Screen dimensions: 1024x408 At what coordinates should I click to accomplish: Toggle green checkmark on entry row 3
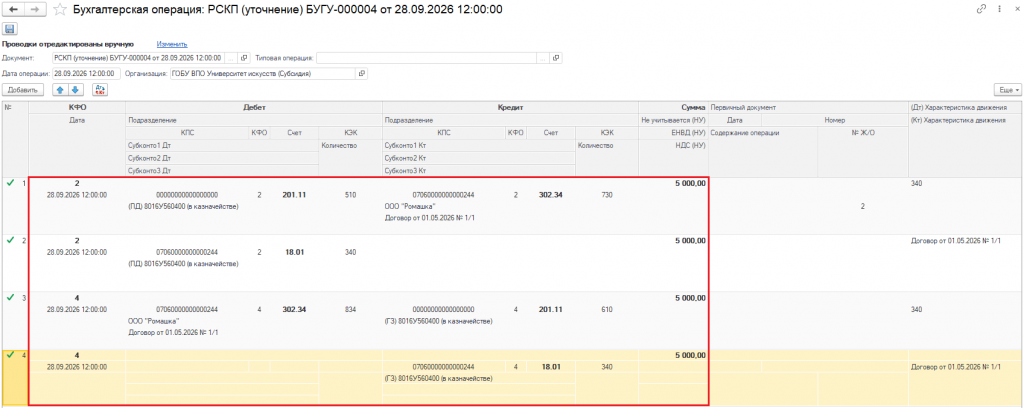pyautogui.click(x=9, y=298)
